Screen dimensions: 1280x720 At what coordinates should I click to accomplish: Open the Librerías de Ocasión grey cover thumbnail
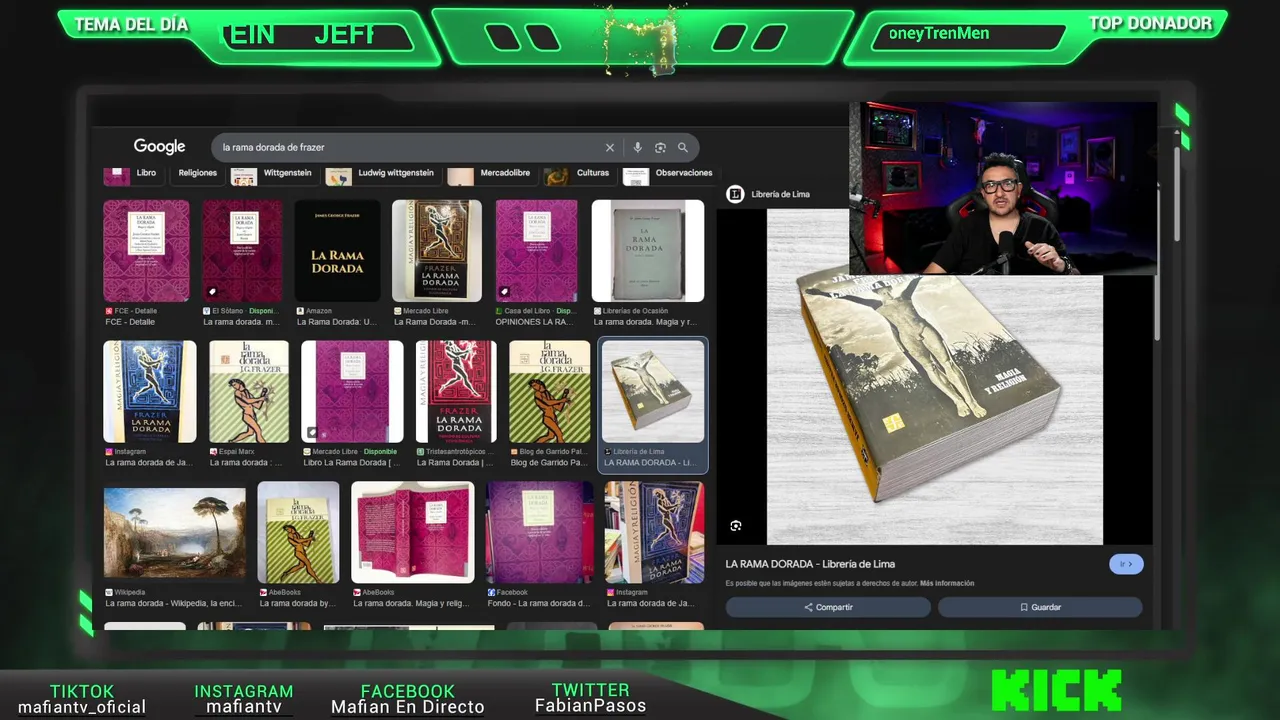(x=648, y=251)
